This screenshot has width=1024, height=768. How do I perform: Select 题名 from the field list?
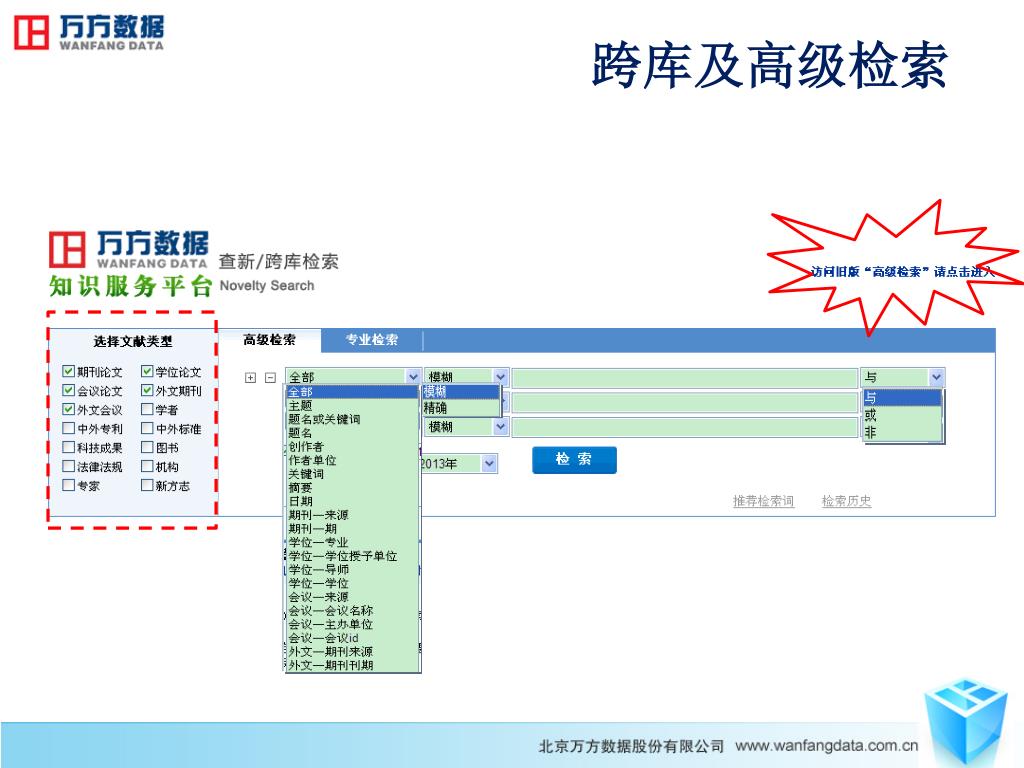(351, 433)
